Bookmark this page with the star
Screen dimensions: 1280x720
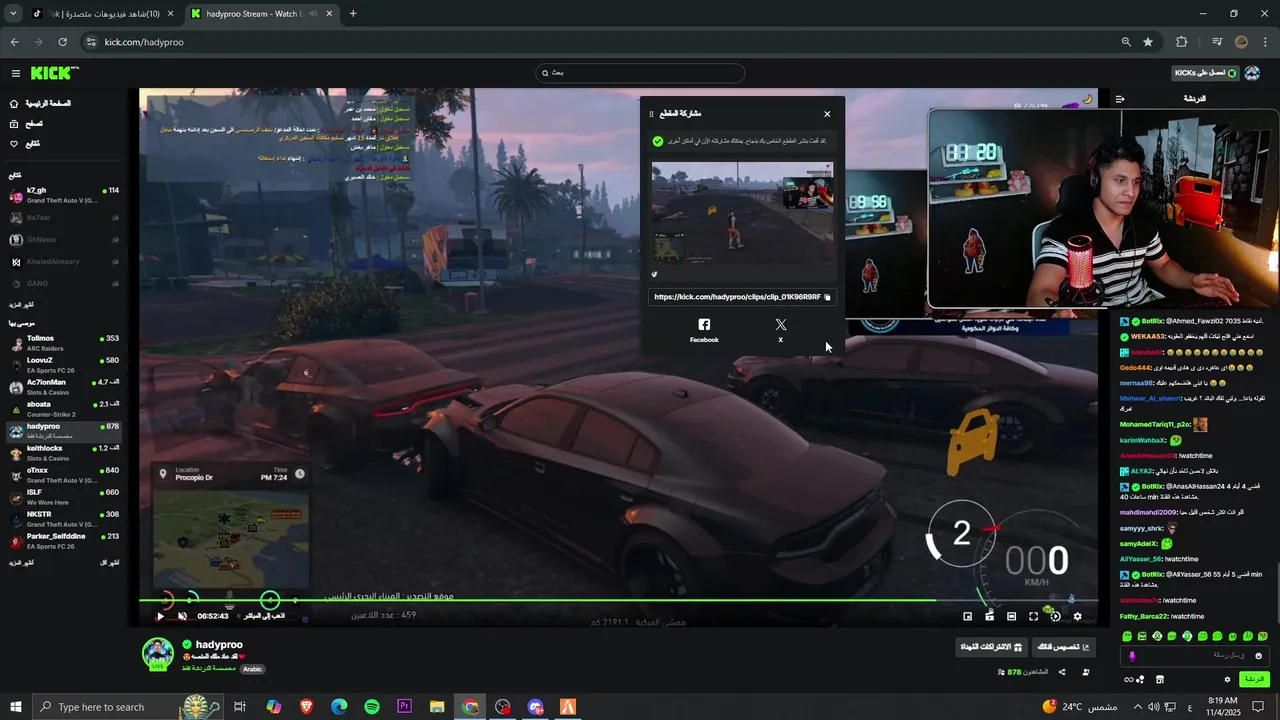[1148, 42]
